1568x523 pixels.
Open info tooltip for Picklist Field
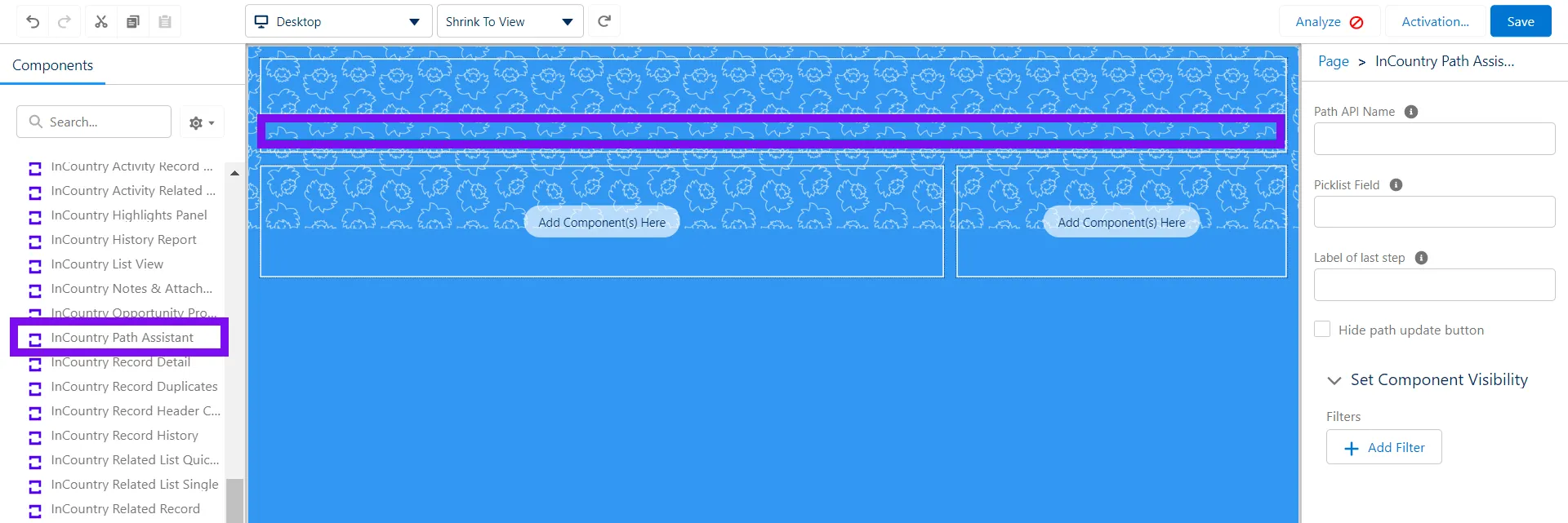click(x=1396, y=185)
